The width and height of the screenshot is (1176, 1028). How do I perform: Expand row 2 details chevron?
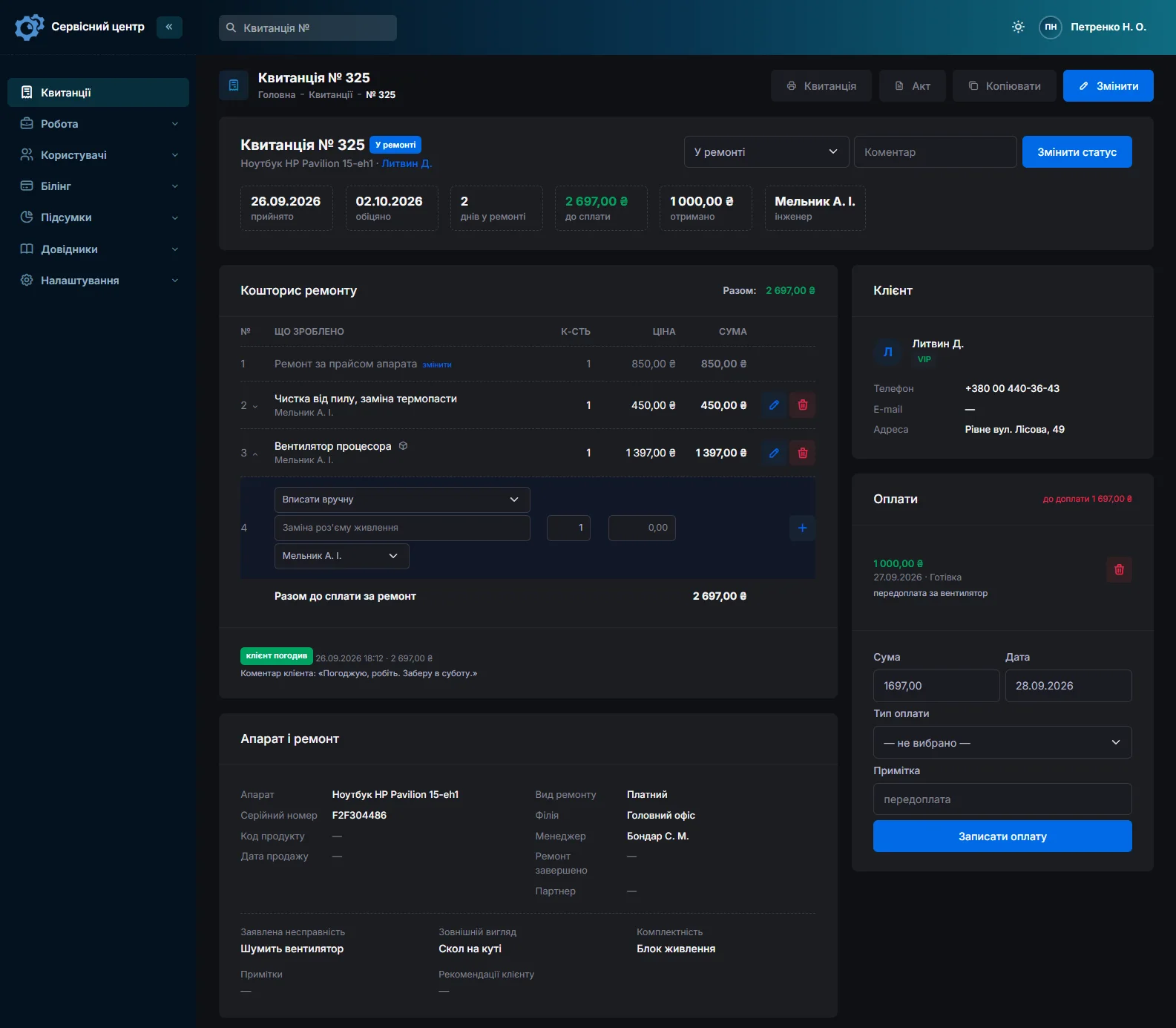click(x=255, y=406)
